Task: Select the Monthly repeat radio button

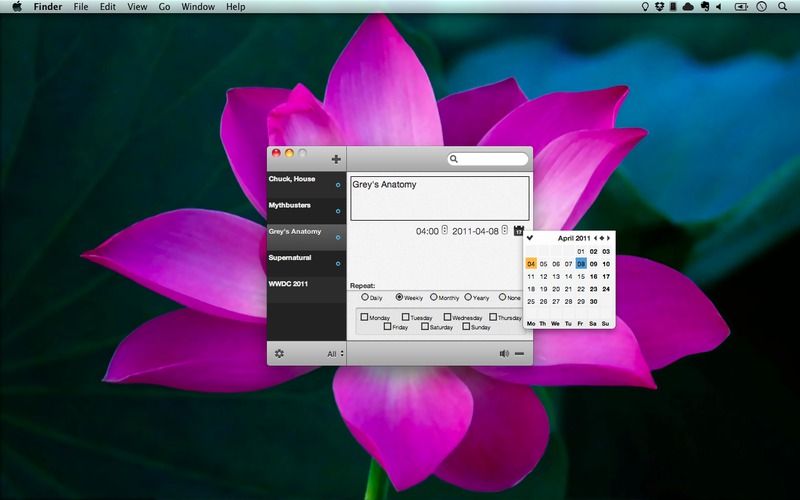Action: point(434,297)
